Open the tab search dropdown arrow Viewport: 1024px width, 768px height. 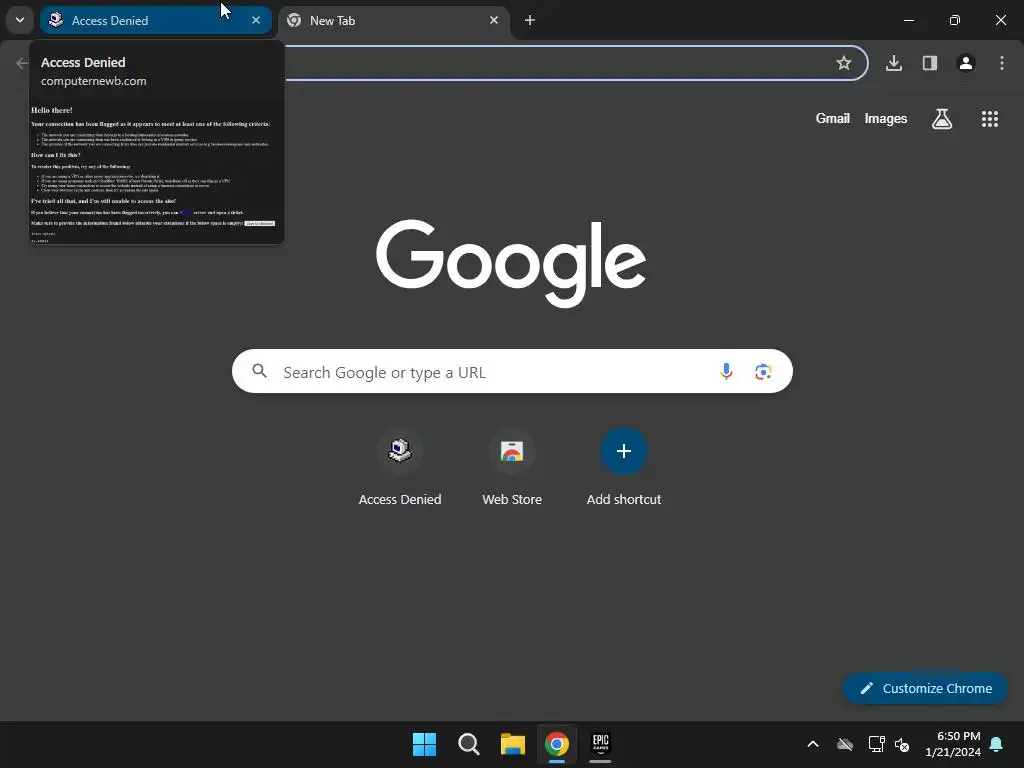[20, 20]
